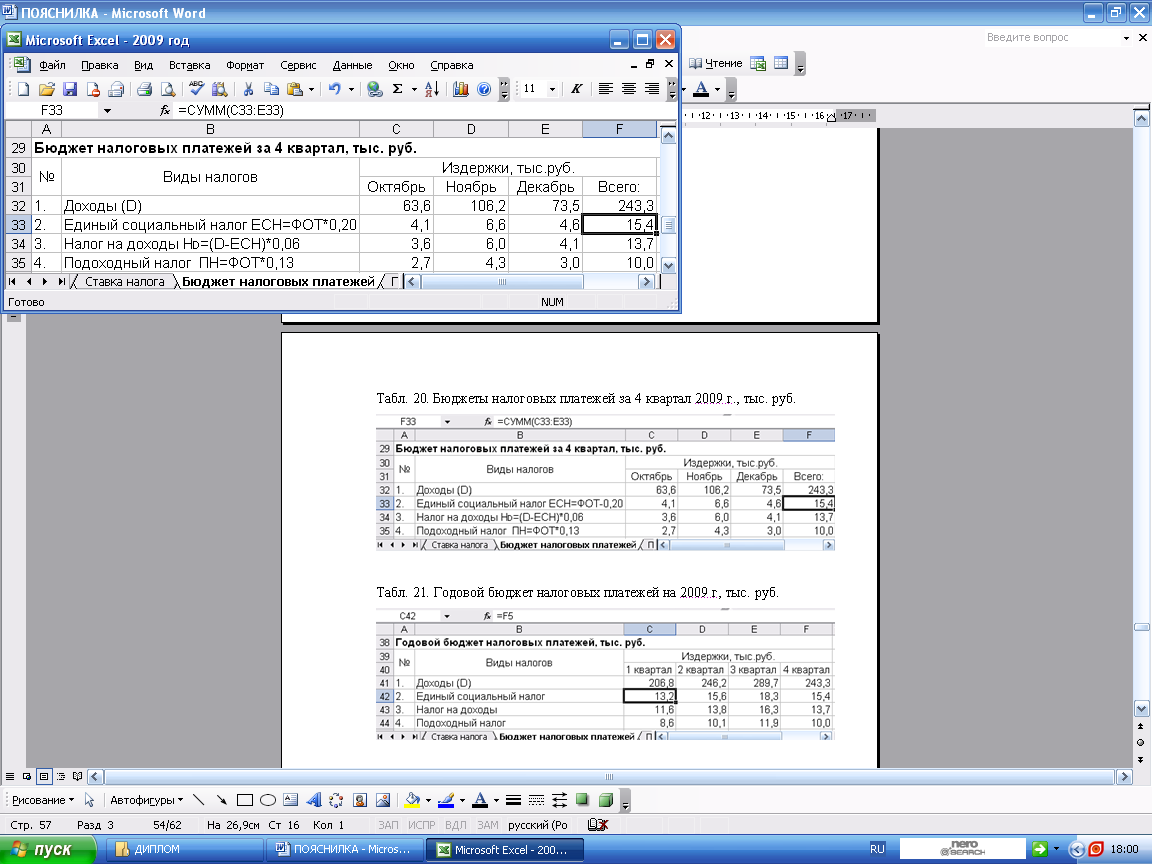
Task: Expand the Fill Color dropdown arrow
Action: click(x=428, y=800)
